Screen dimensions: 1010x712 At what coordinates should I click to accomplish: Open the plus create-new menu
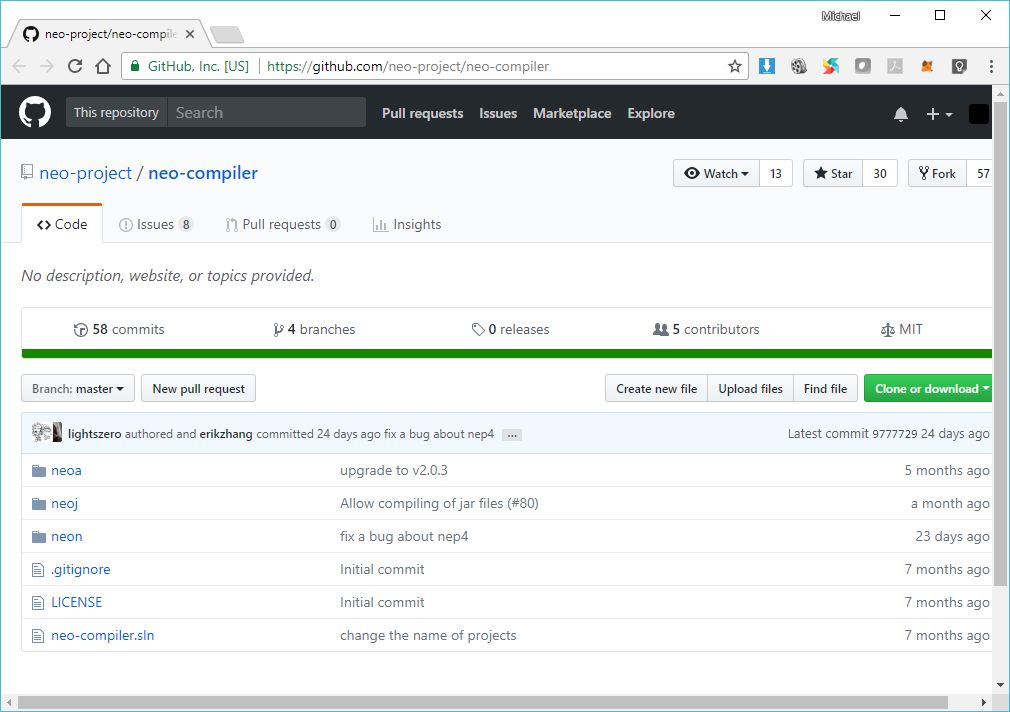click(x=939, y=114)
